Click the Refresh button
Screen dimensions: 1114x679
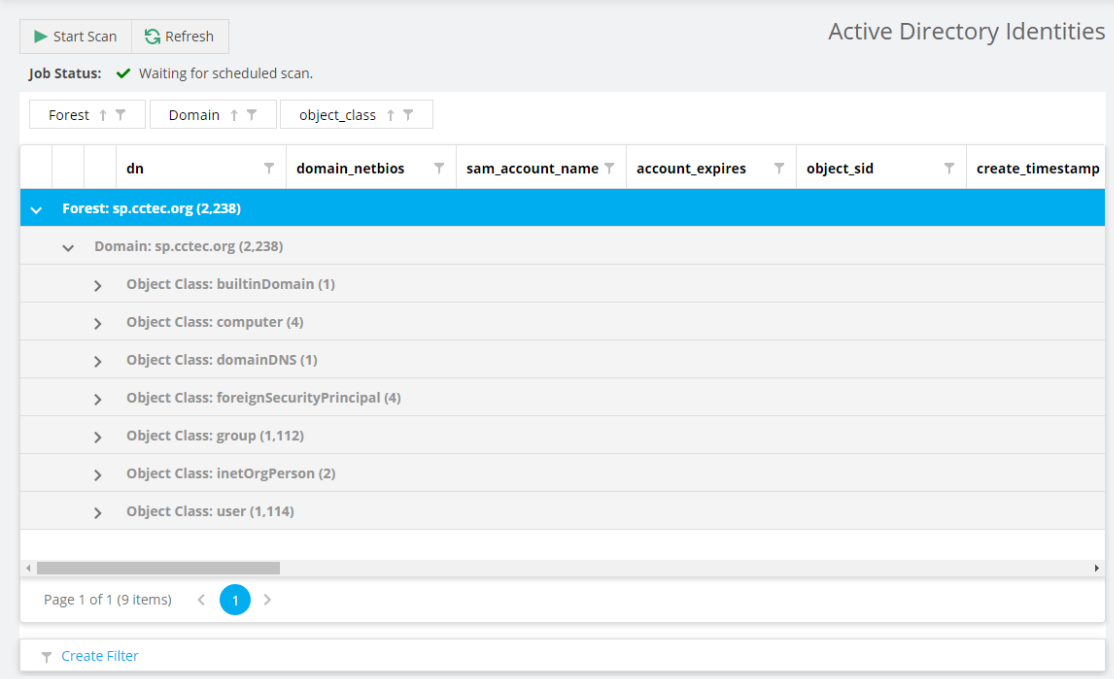coord(180,36)
